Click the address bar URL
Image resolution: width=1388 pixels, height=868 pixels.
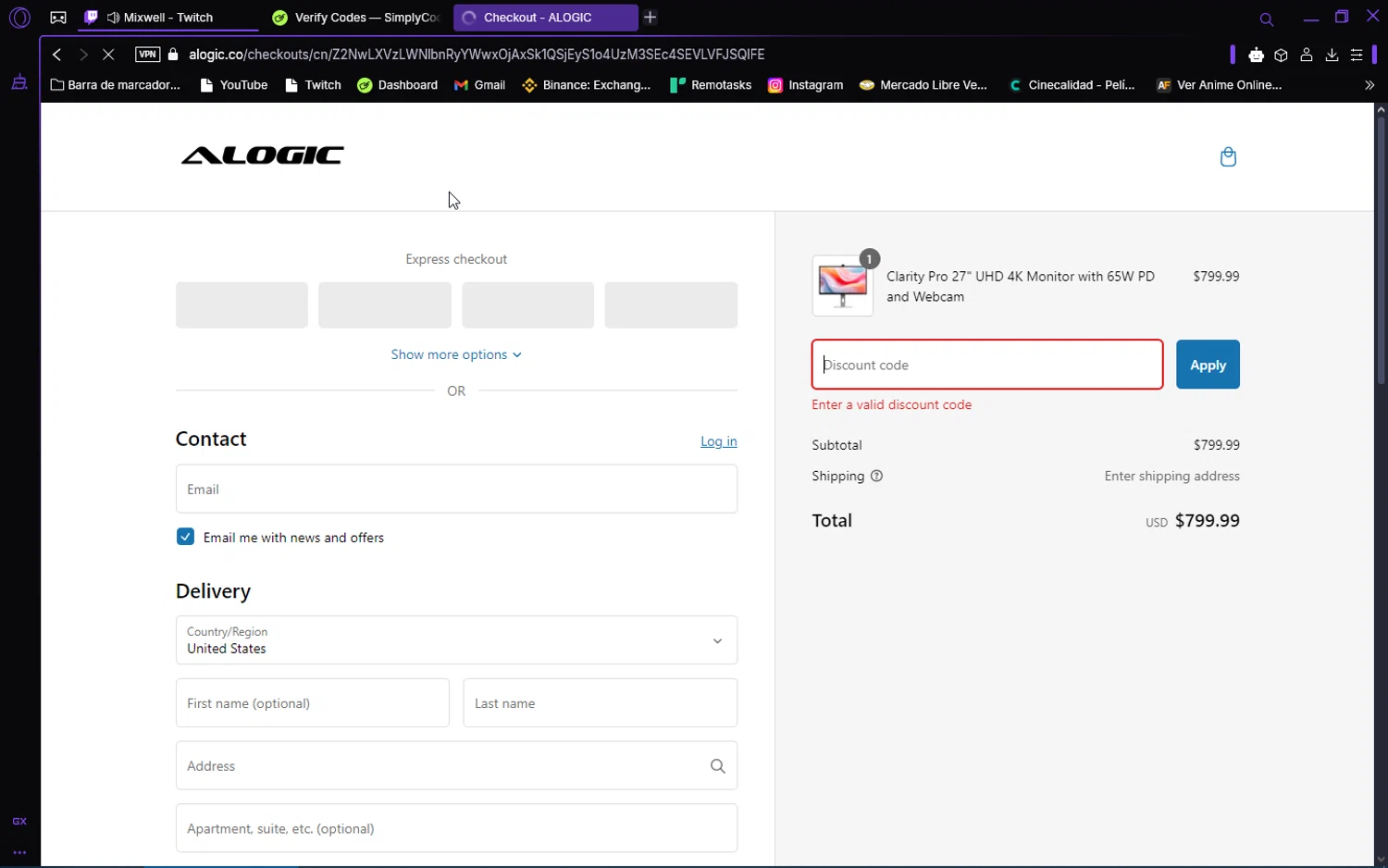(x=477, y=55)
